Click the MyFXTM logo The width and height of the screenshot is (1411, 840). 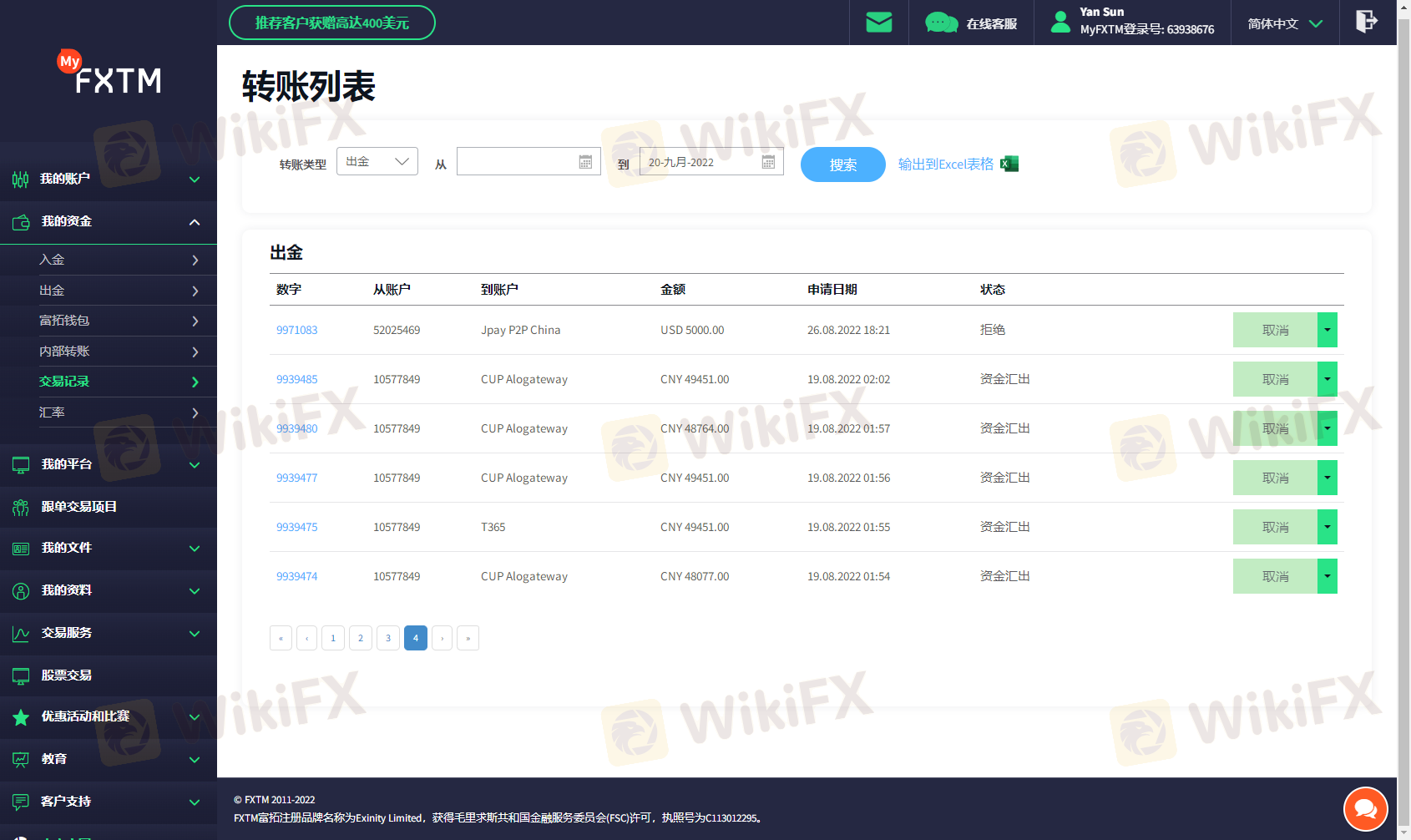pos(109,73)
